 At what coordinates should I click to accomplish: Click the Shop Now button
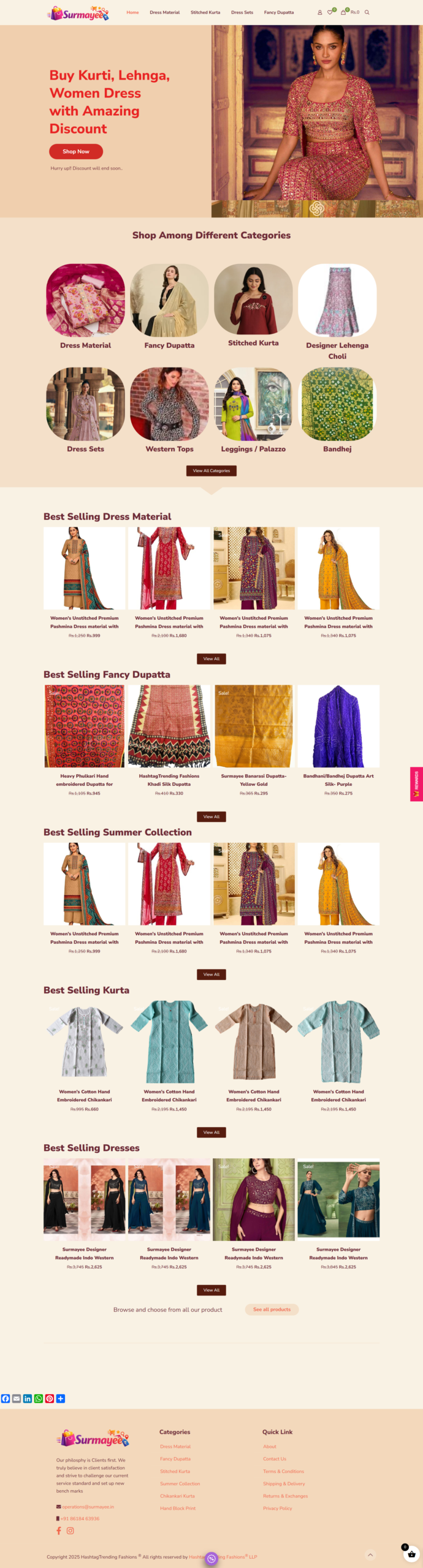pos(76,151)
